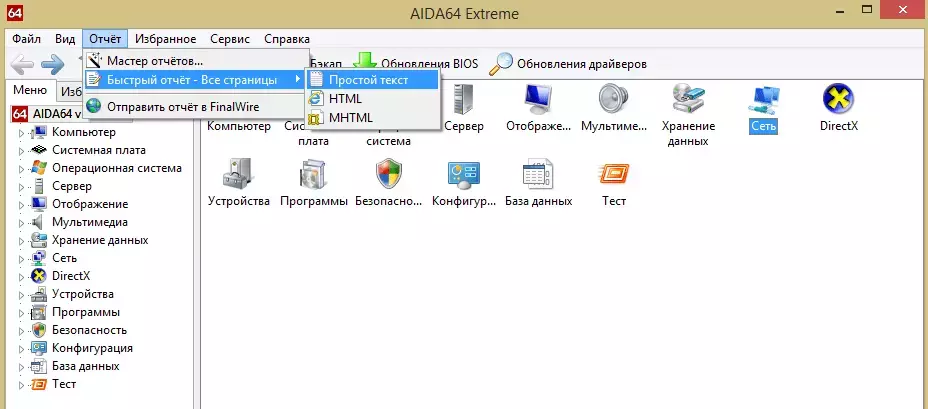928x409 pixels.
Task: Select Устройства in the tree
Action: click(x=83, y=294)
